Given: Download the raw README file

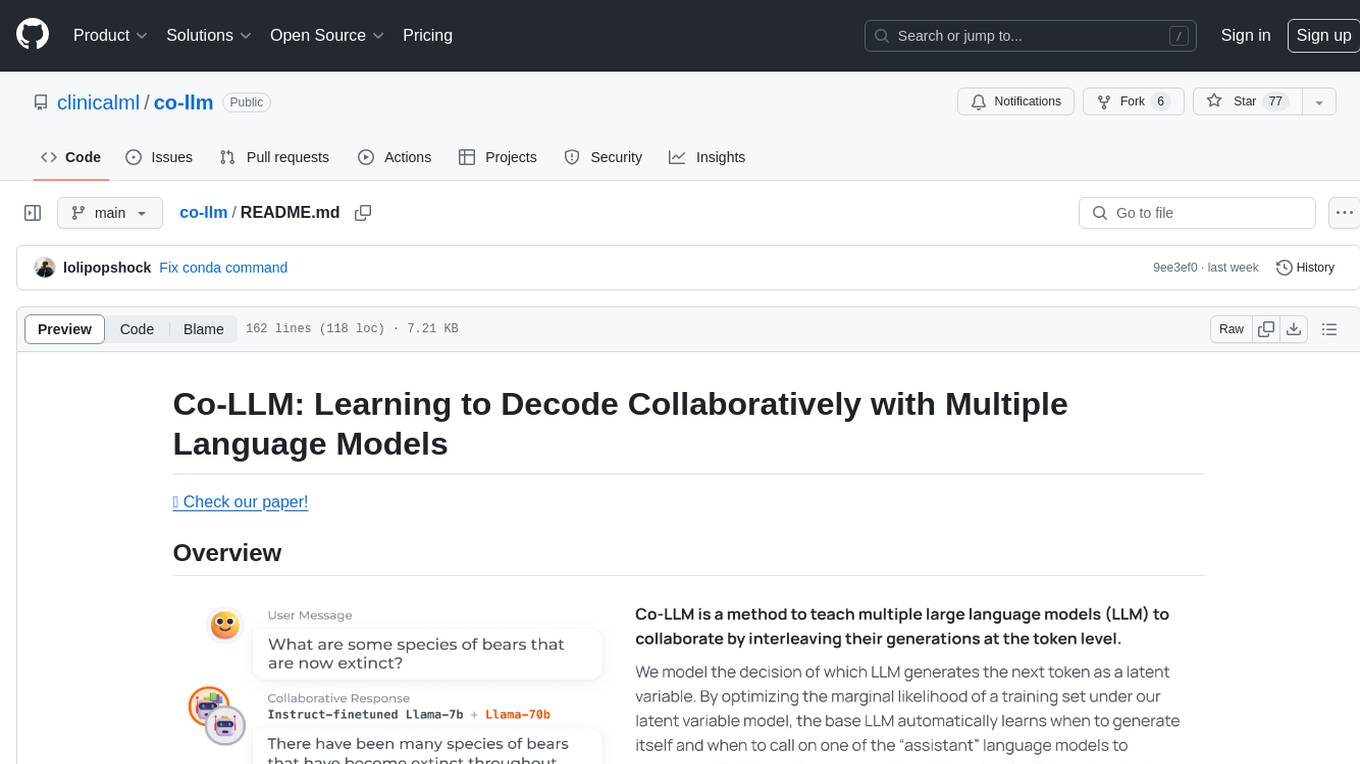Looking at the screenshot, I should pos(1294,329).
